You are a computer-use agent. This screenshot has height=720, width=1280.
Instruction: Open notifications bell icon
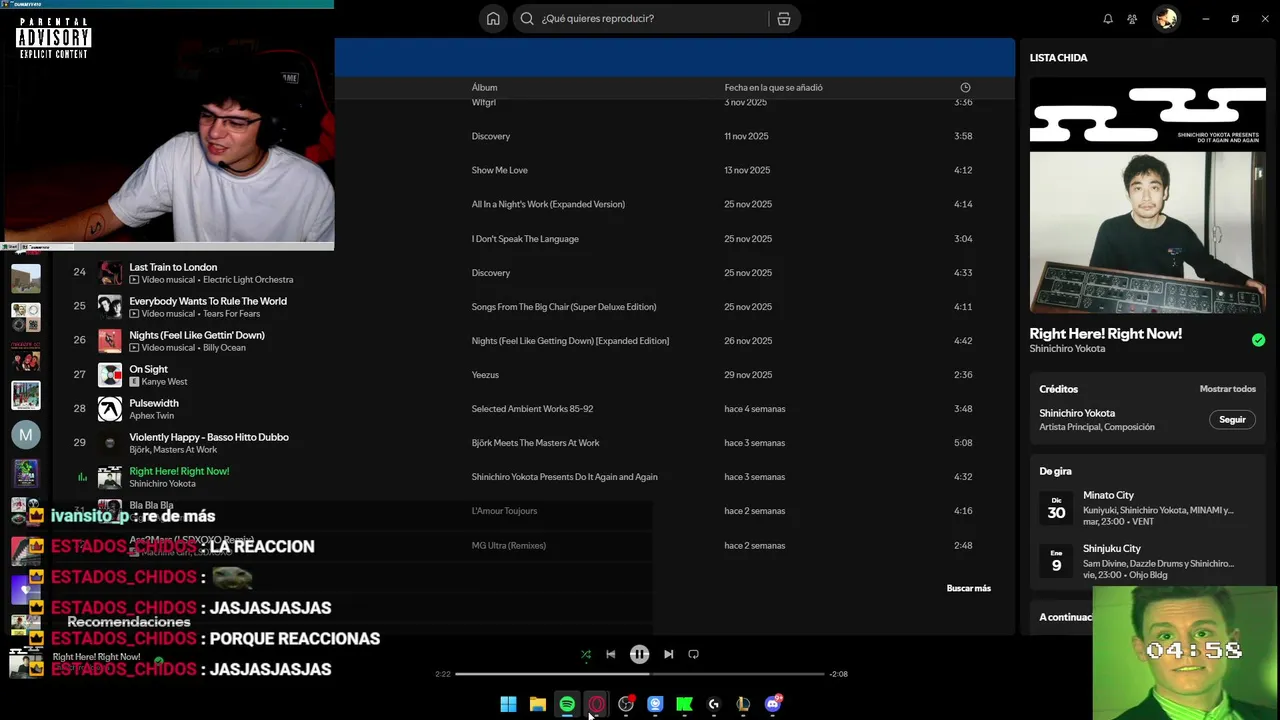[1108, 19]
